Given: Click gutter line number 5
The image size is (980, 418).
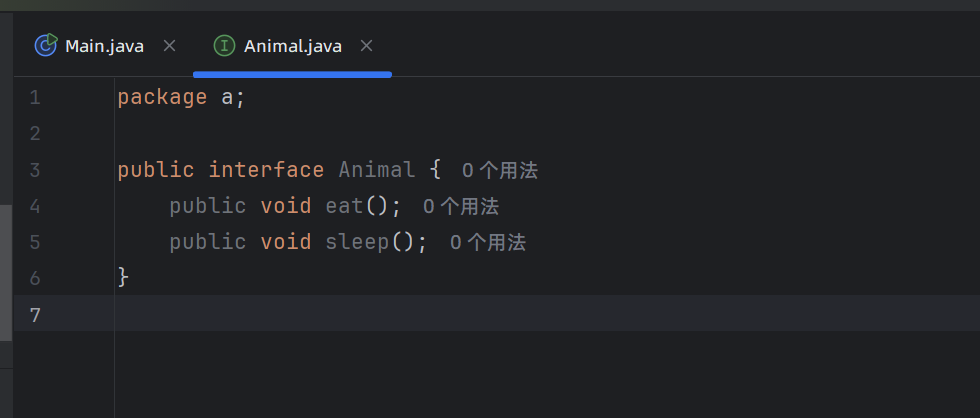Looking at the screenshot, I should click(x=35, y=242).
